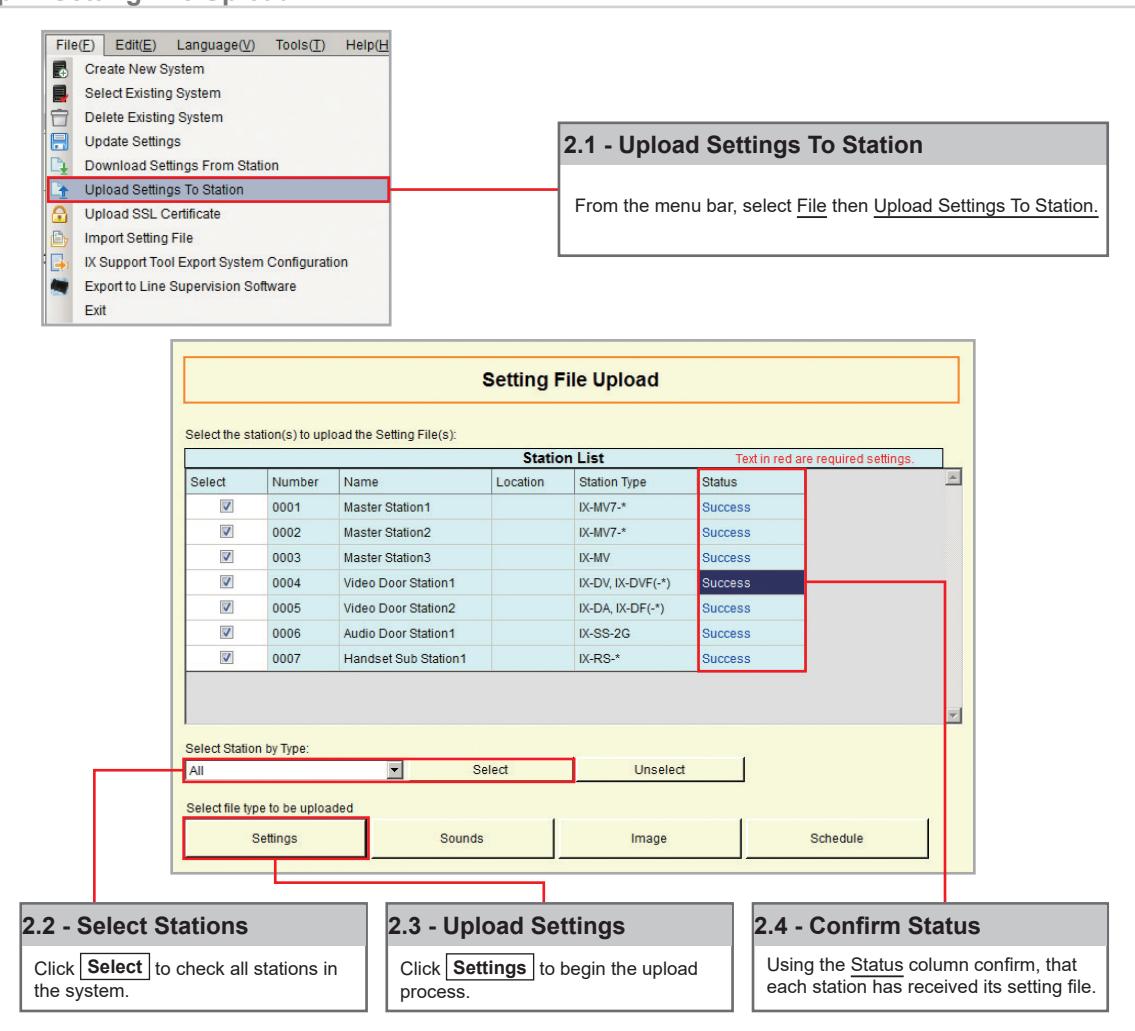
Task: Click the station list scroll up arrow
Action: click(x=954, y=477)
